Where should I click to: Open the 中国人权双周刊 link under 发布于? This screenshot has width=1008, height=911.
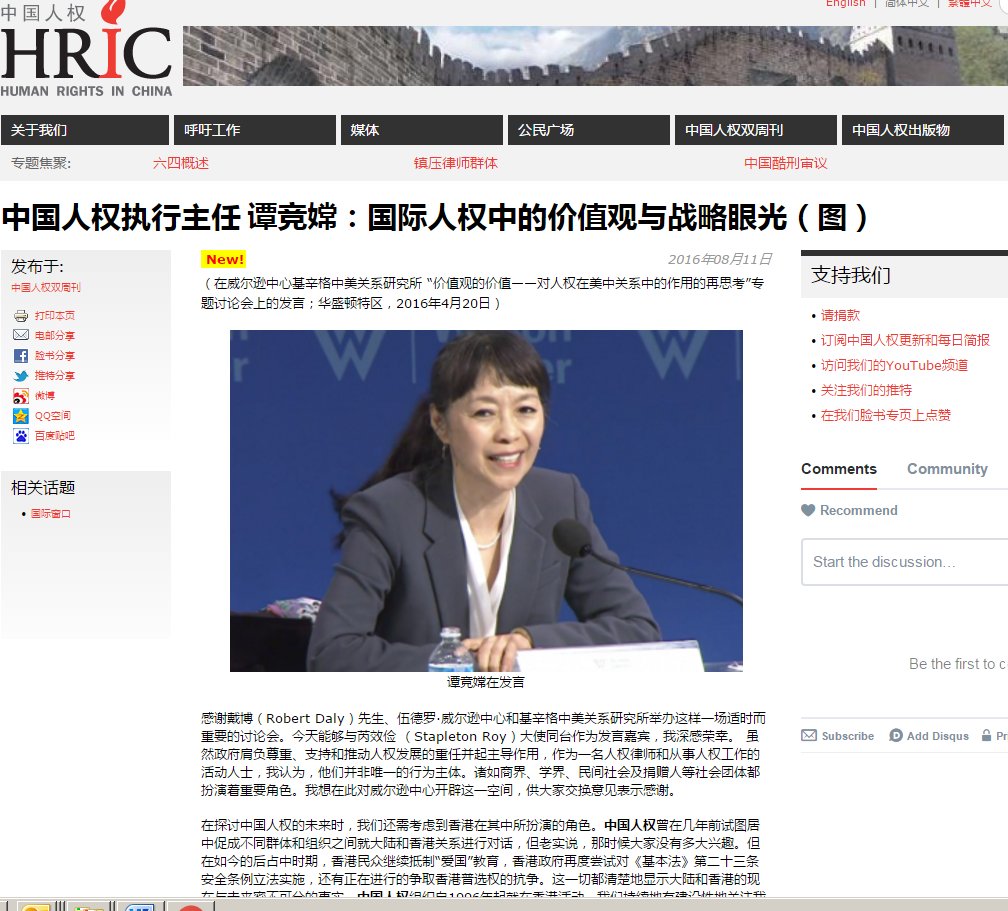[46, 287]
